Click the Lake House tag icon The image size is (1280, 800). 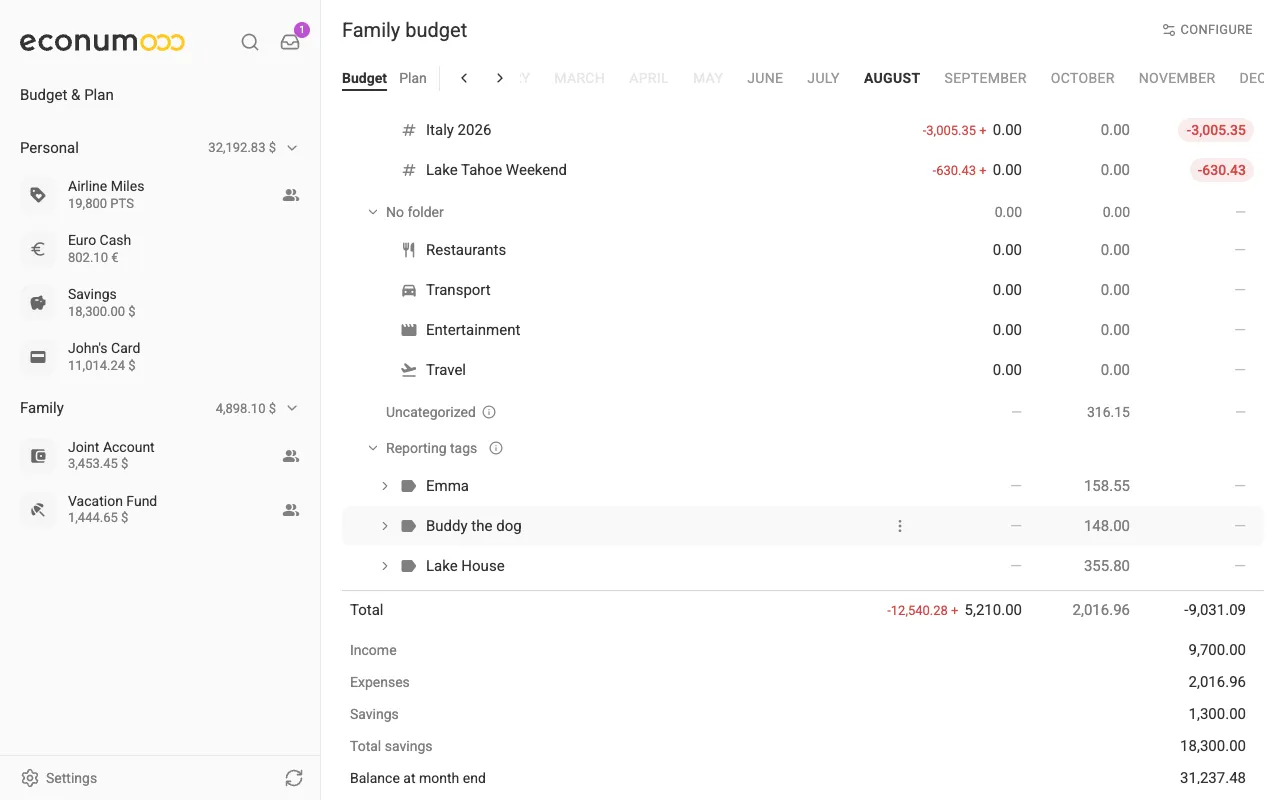408,566
